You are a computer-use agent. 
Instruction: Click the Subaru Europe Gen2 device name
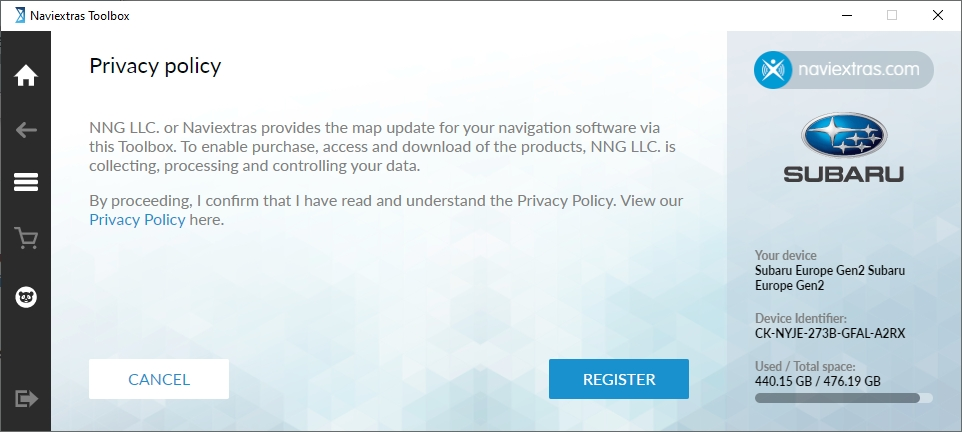(830, 278)
